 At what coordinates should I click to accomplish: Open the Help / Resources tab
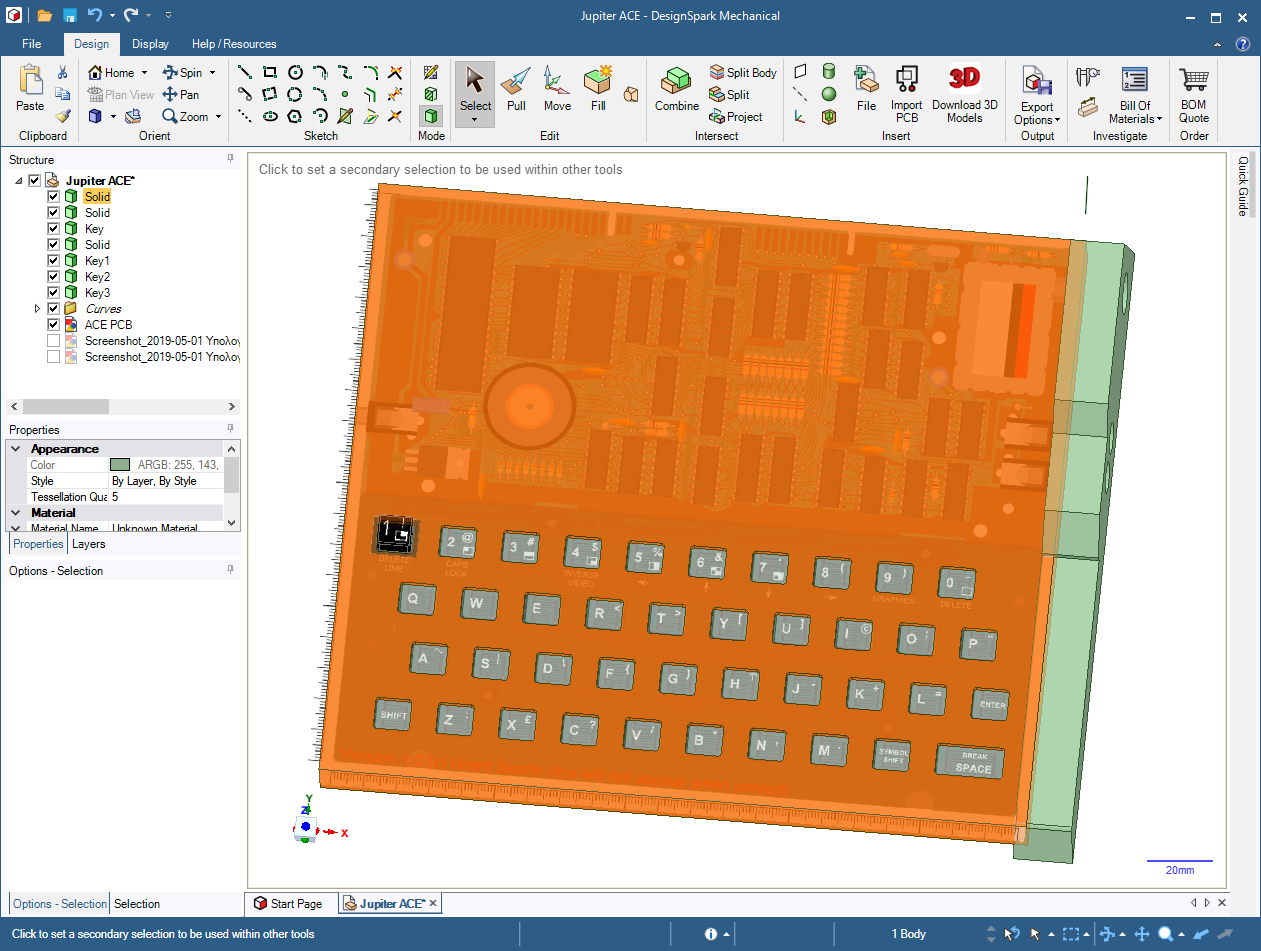(234, 44)
